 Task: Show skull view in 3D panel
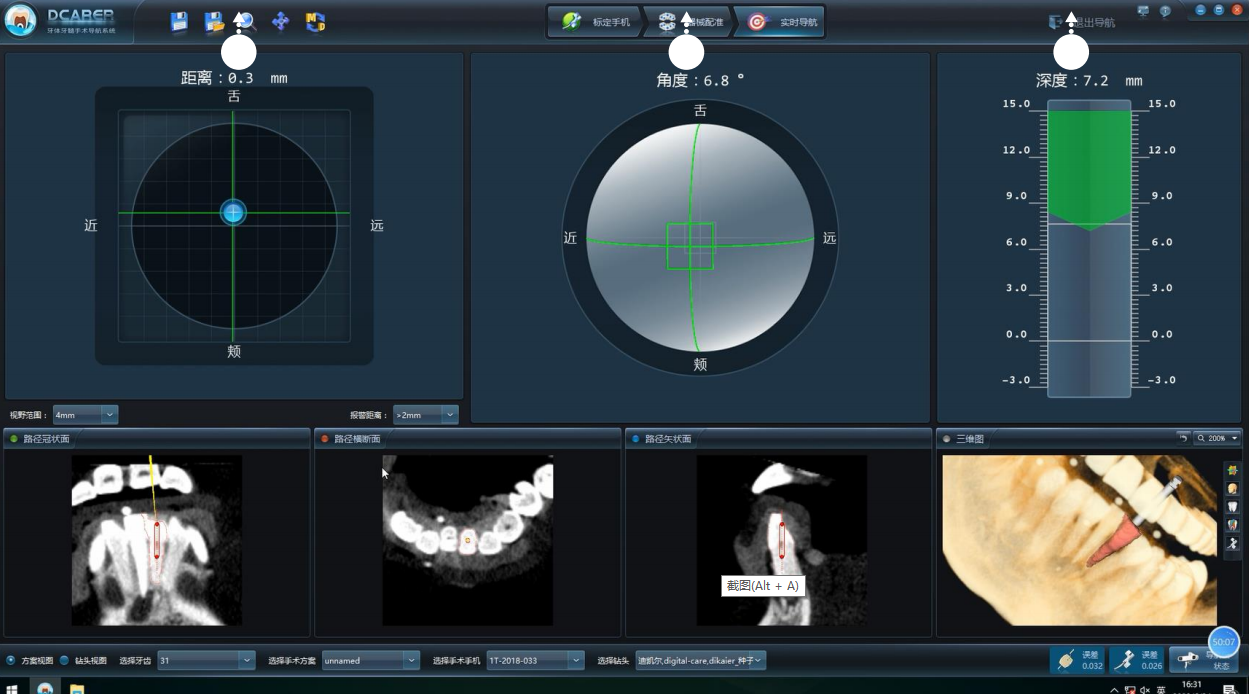point(1232,488)
